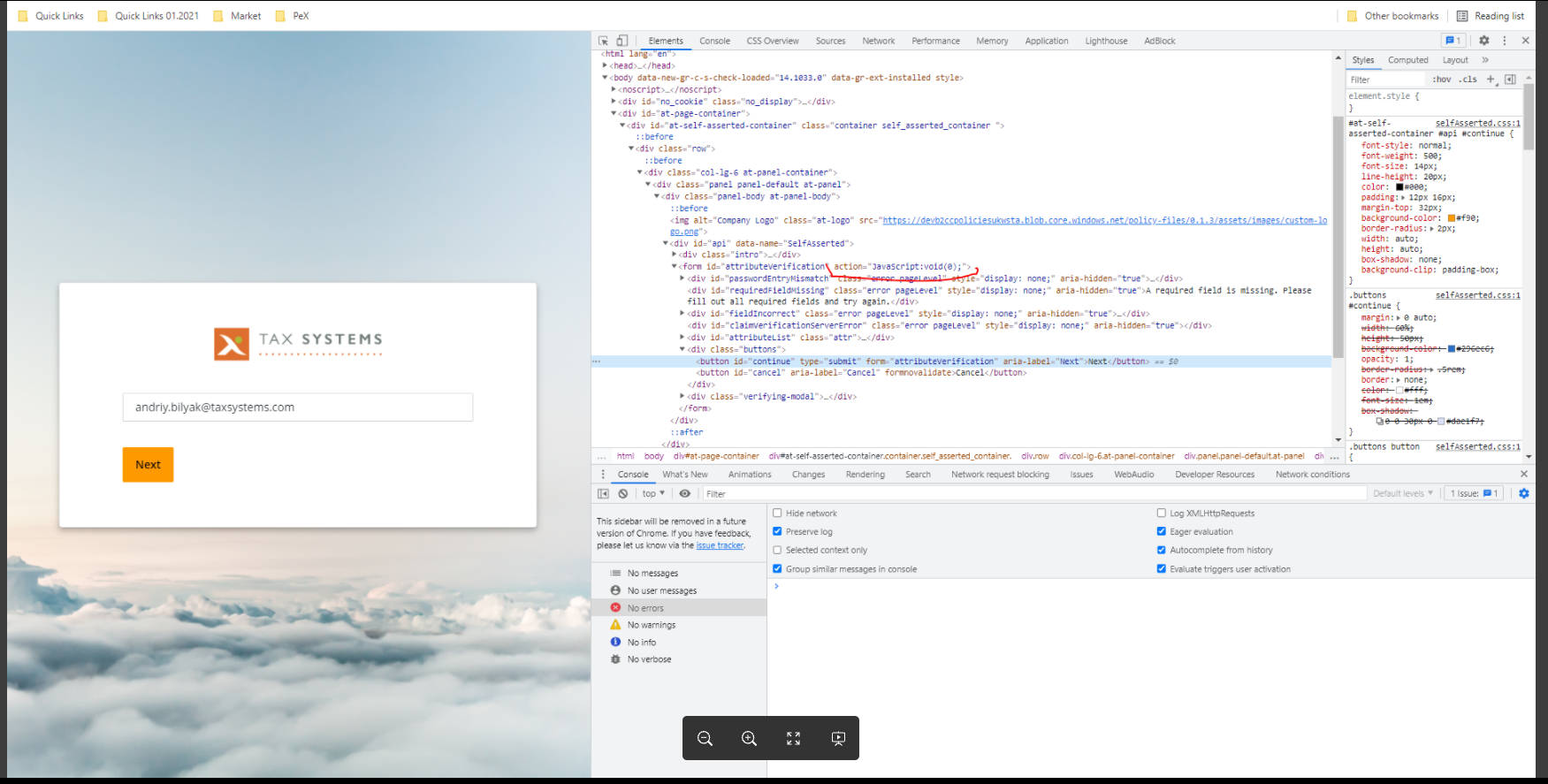Select the Computed styles tab
The height and width of the screenshot is (784, 1548).
pos(1408,60)
